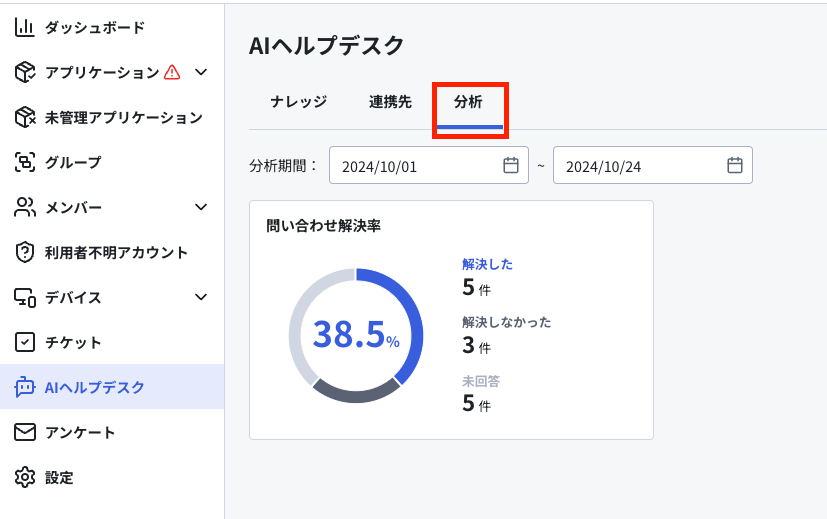The image size is (827, 519).
Task: Click the デバイス sidebar label
Action: coord(73,297)
